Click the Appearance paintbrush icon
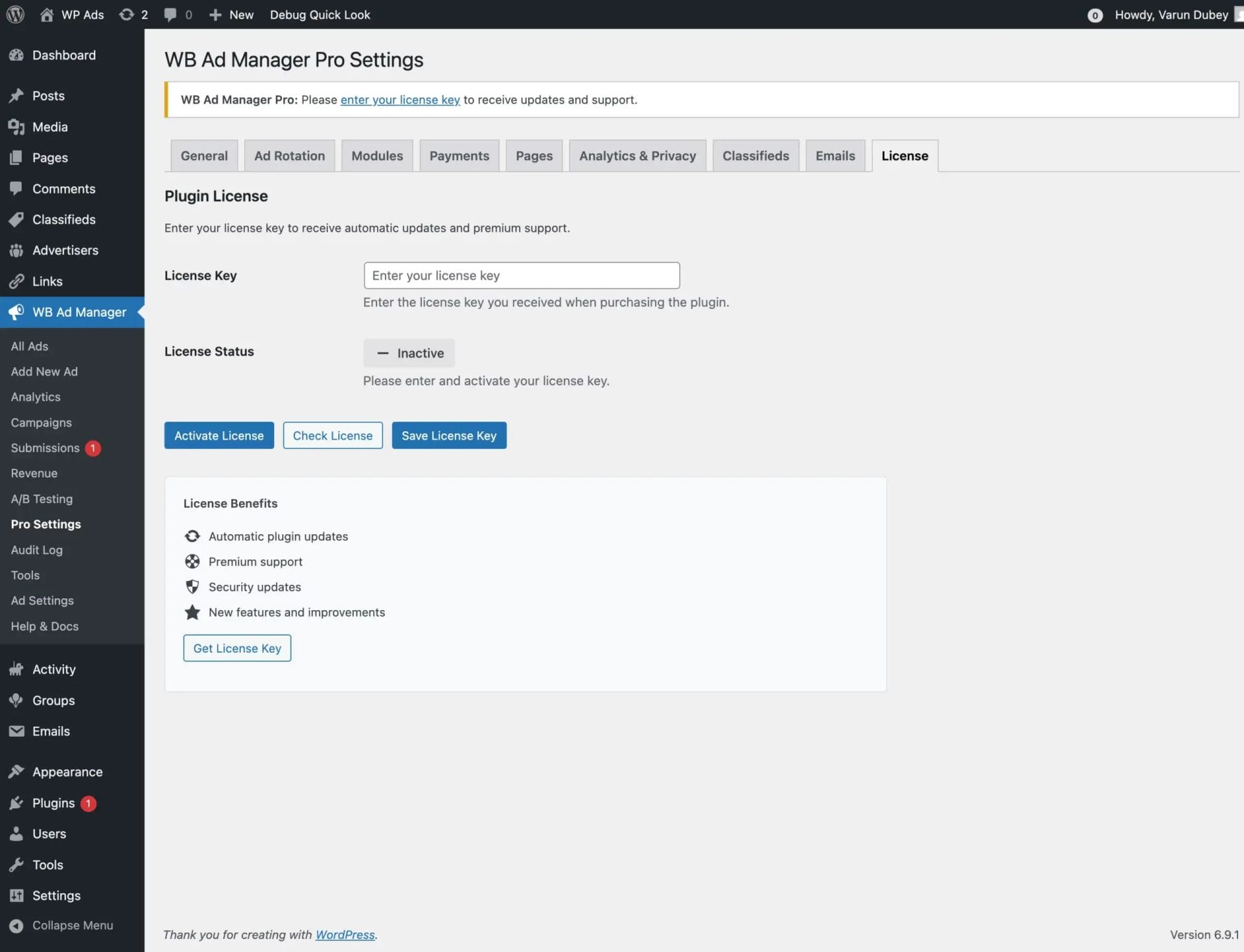Viewport: 1244px width, 952px height. click(16, 772)
